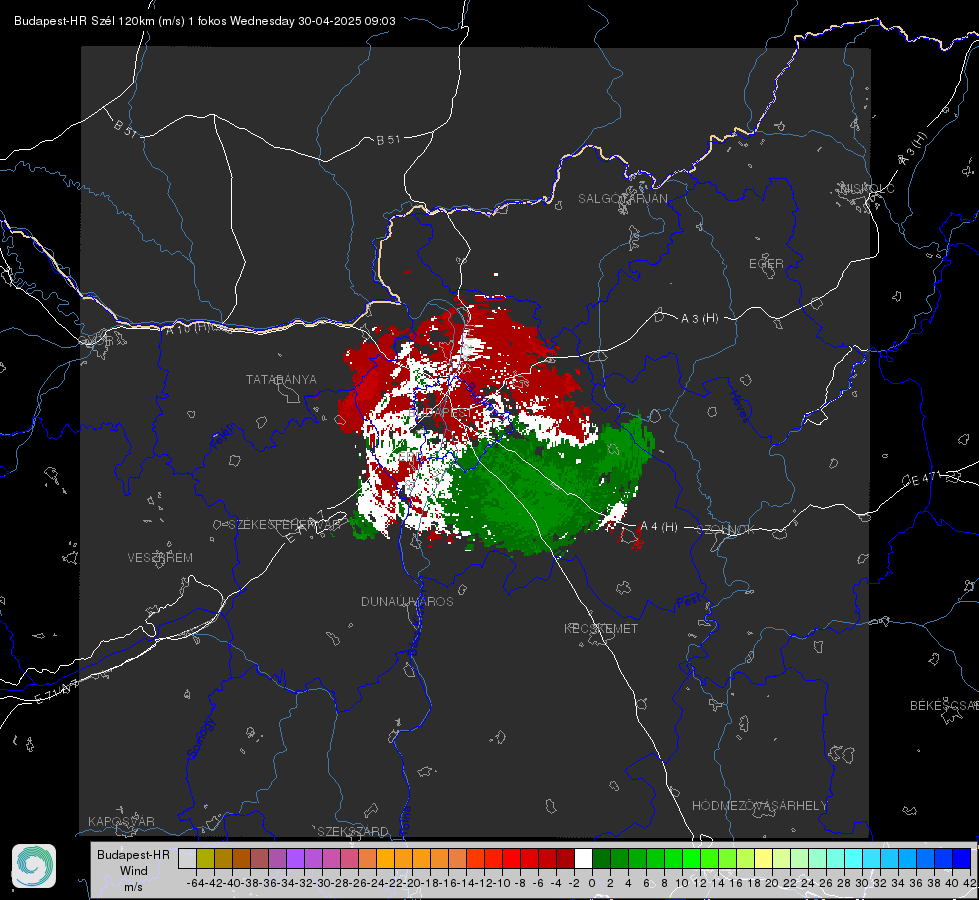Click the EGER city label
The width and height of the screenshot is (979, 900).
pos(766,264)
